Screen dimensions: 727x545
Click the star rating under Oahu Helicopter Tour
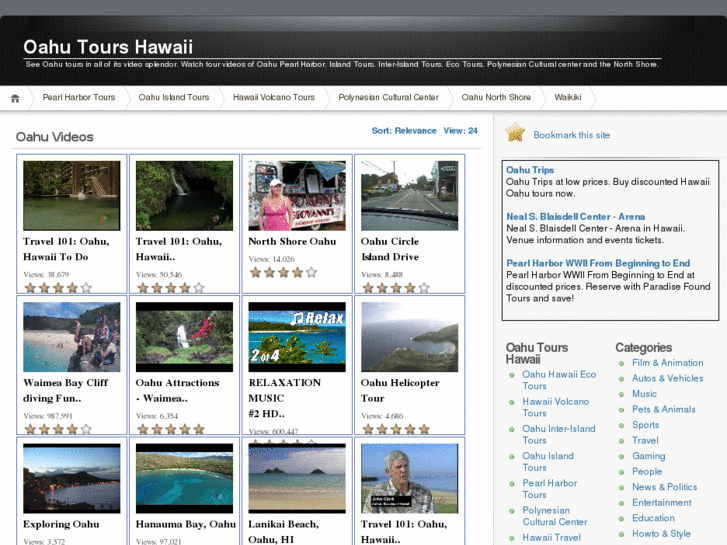(x=396, y=430)
